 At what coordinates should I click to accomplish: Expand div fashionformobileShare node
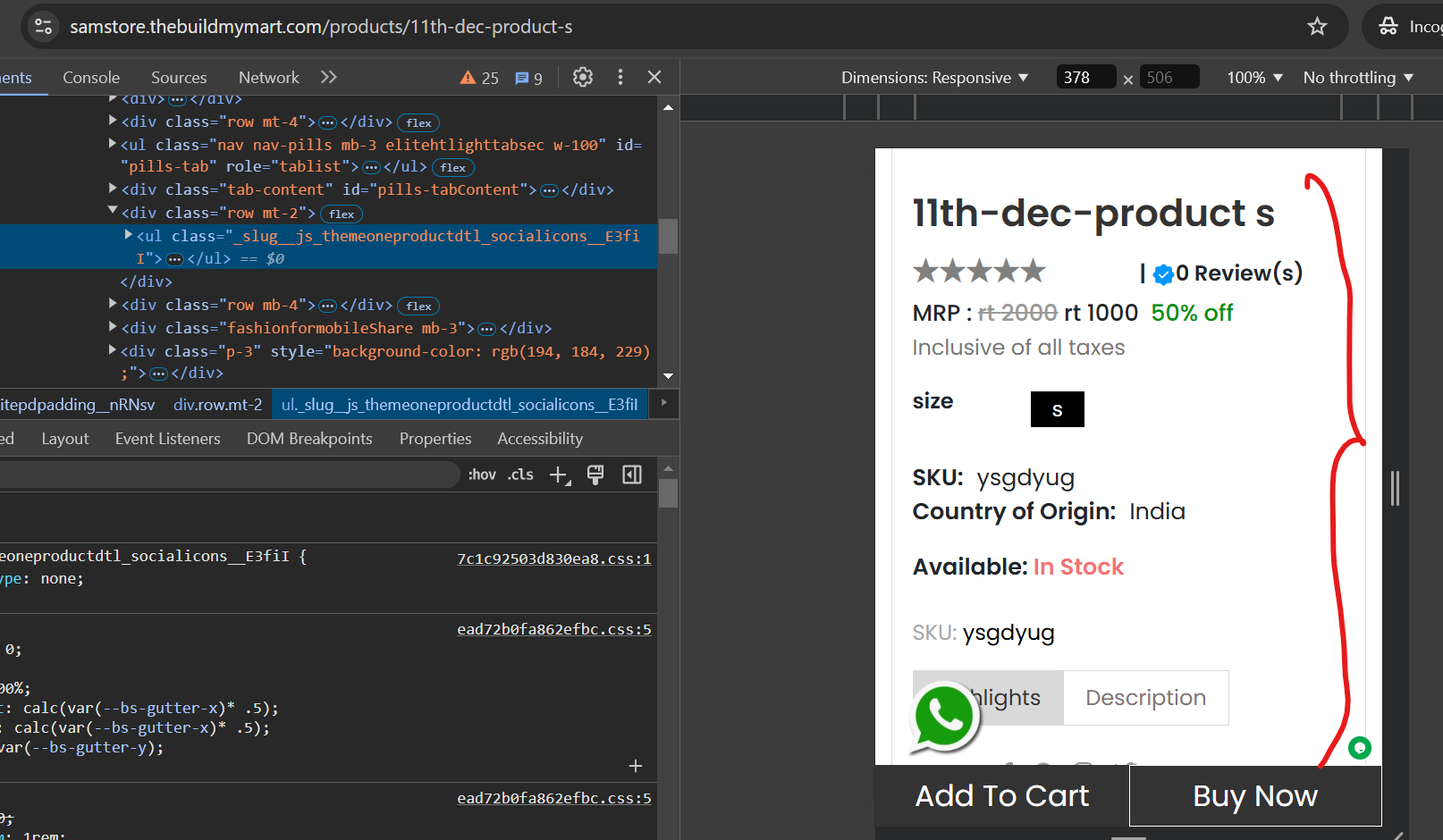113,327
